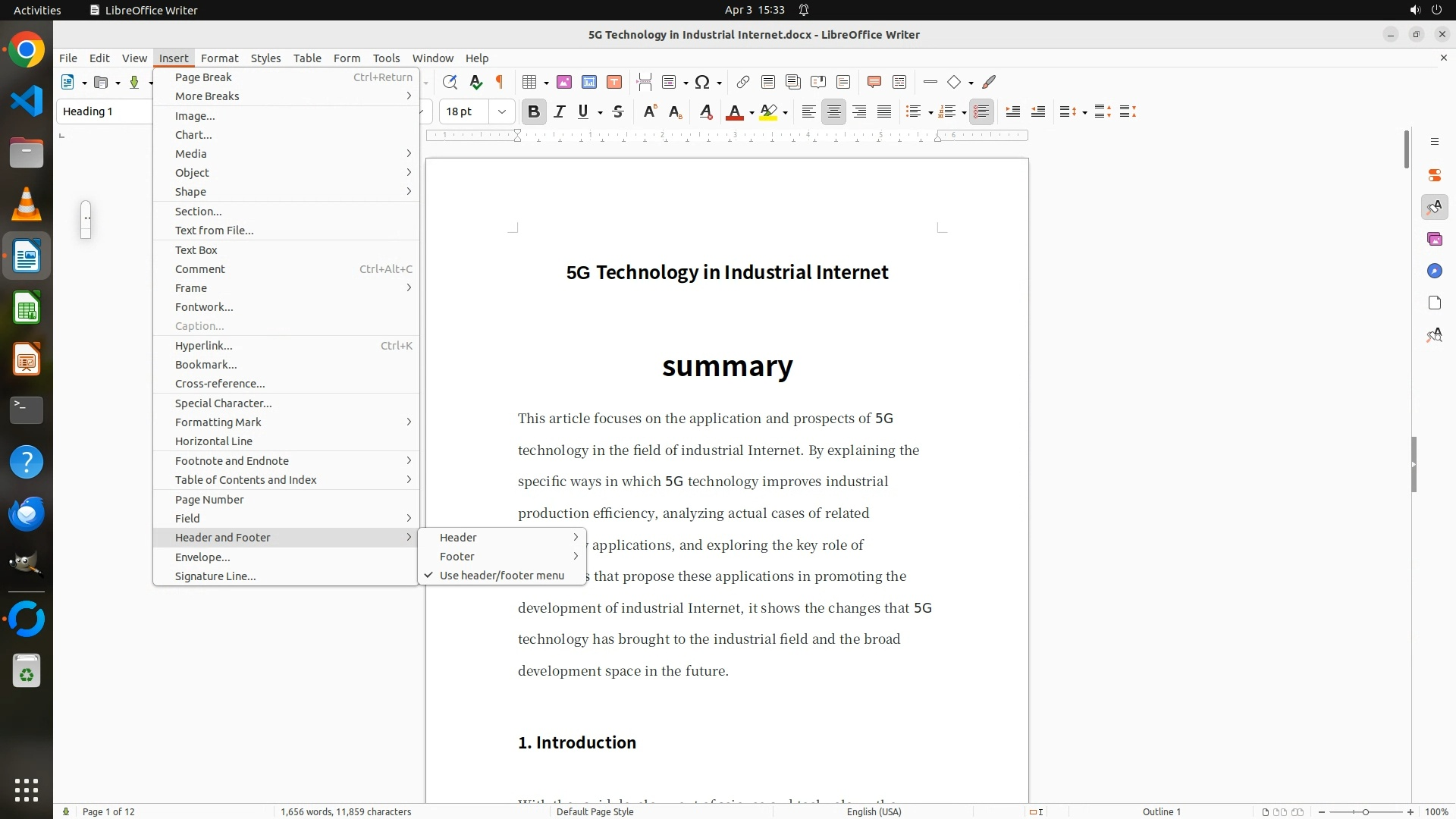Open the Navigator compass sidebar icon
The height and width of the screenshot is (819, 1456).
(x=1434, y=271)
